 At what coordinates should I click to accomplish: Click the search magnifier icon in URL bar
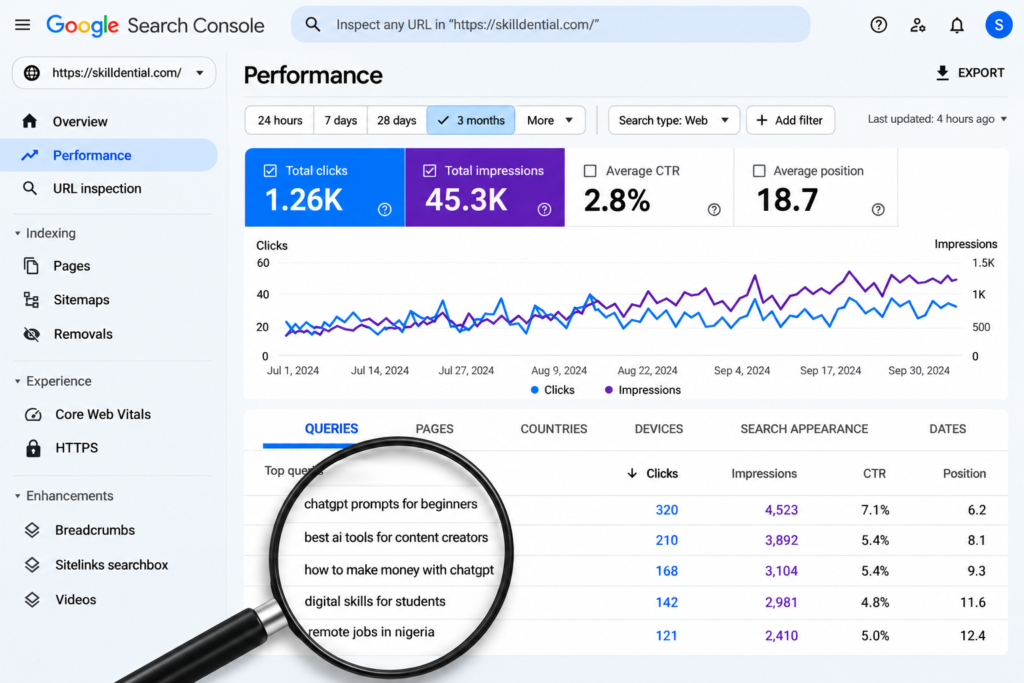click(x=313, y=25)
